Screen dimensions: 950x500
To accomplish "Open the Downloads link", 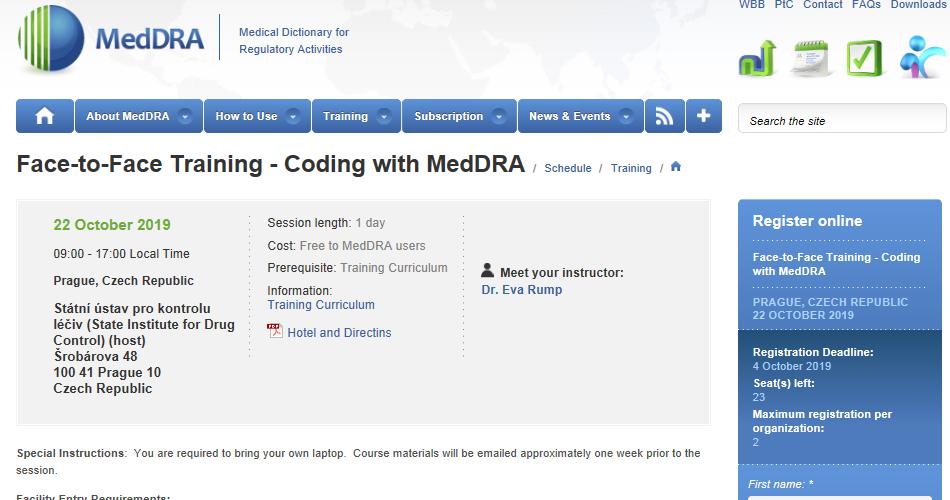I will [x=918, y=5].
